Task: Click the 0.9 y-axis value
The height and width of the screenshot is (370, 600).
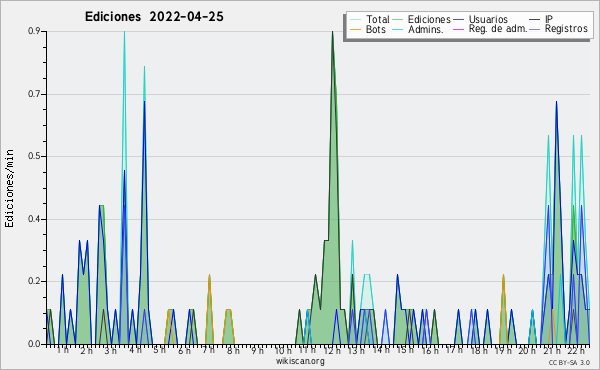Action: [34, 31]
